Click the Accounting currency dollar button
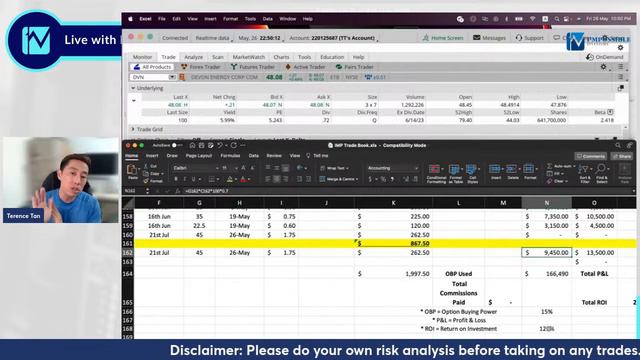 (x=370, y=179)
